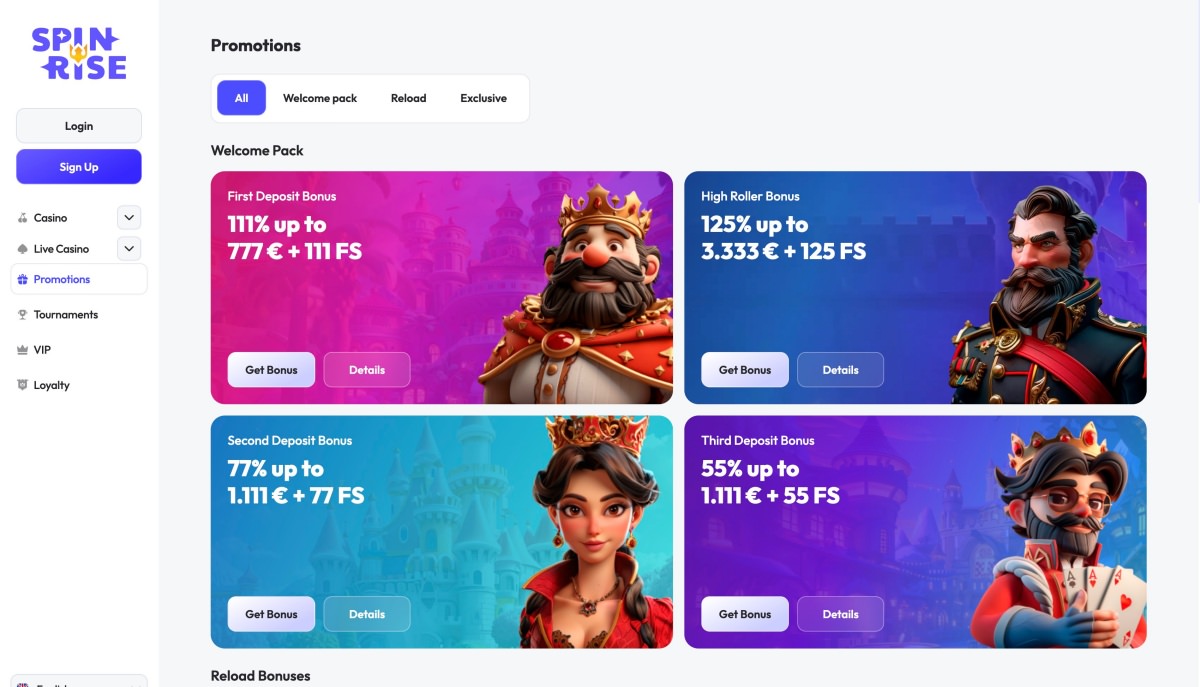Image resolution: width=1200 pixels, height=687 pixels.
Task: View Details of High Roller Bonus
Action: pos(840,370)
